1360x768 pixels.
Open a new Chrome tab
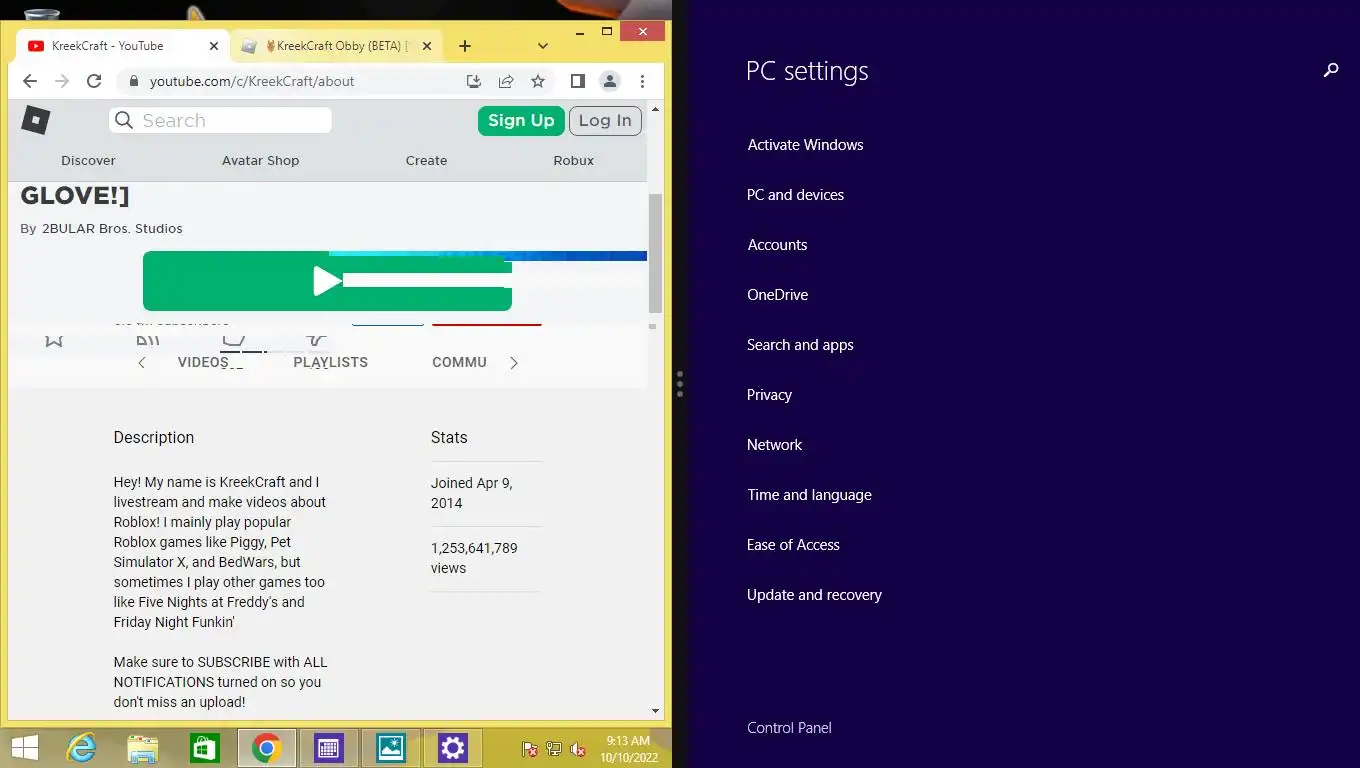click(x=465, y=46)
